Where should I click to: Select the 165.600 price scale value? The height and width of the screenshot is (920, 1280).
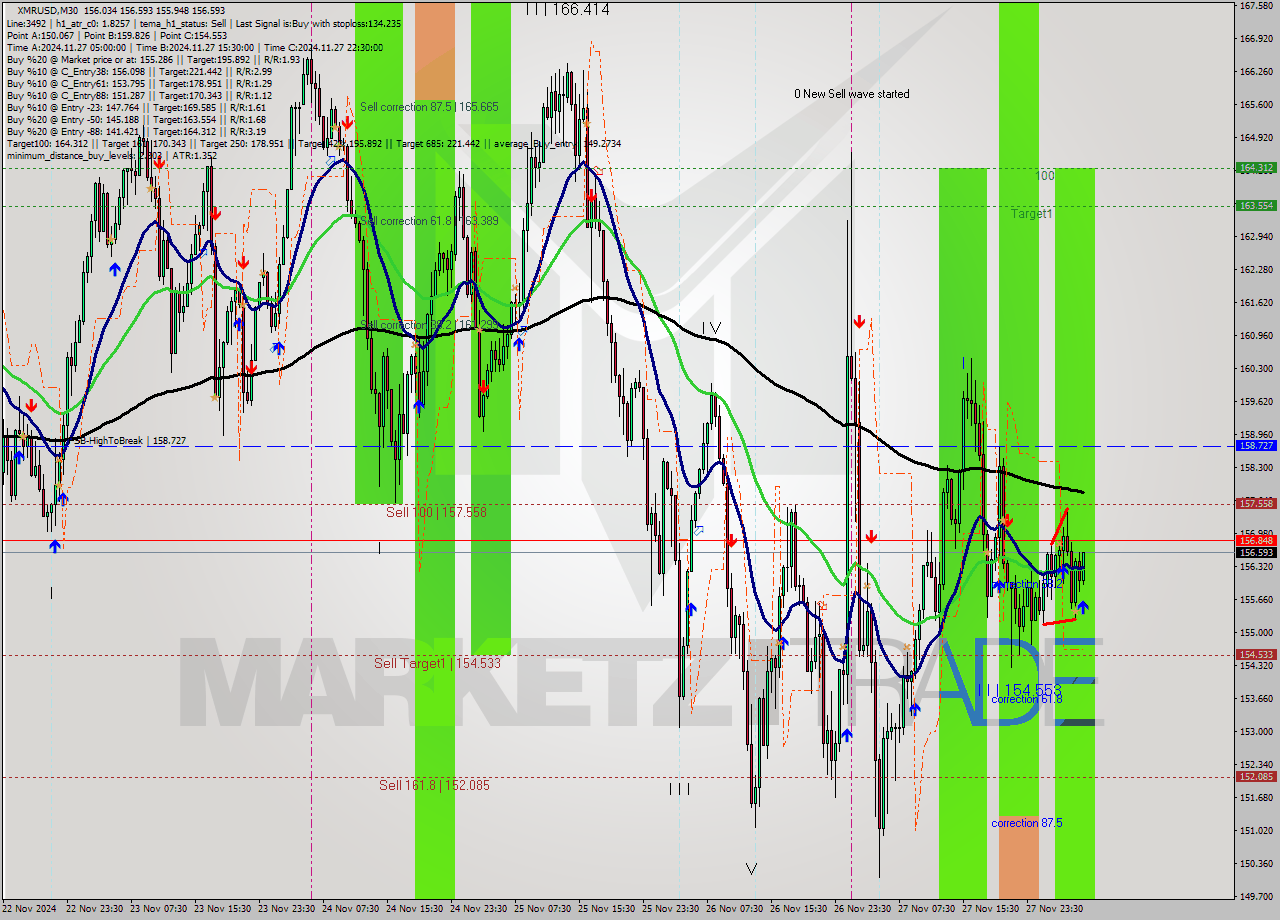[1256, 105]
